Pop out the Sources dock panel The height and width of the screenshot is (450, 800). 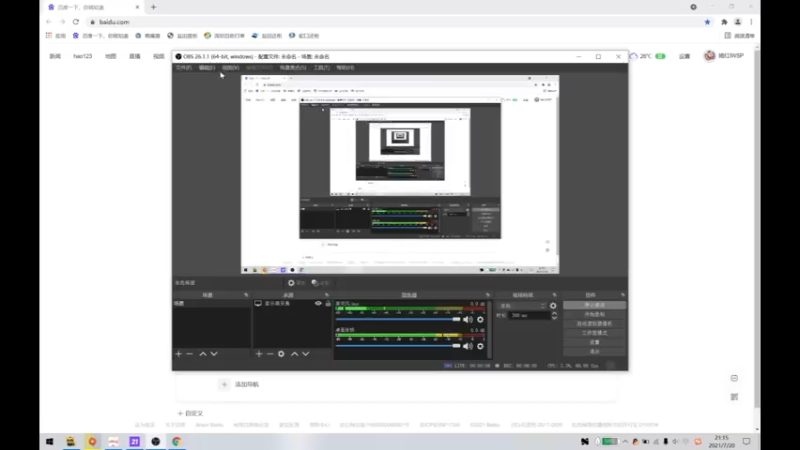327,295
